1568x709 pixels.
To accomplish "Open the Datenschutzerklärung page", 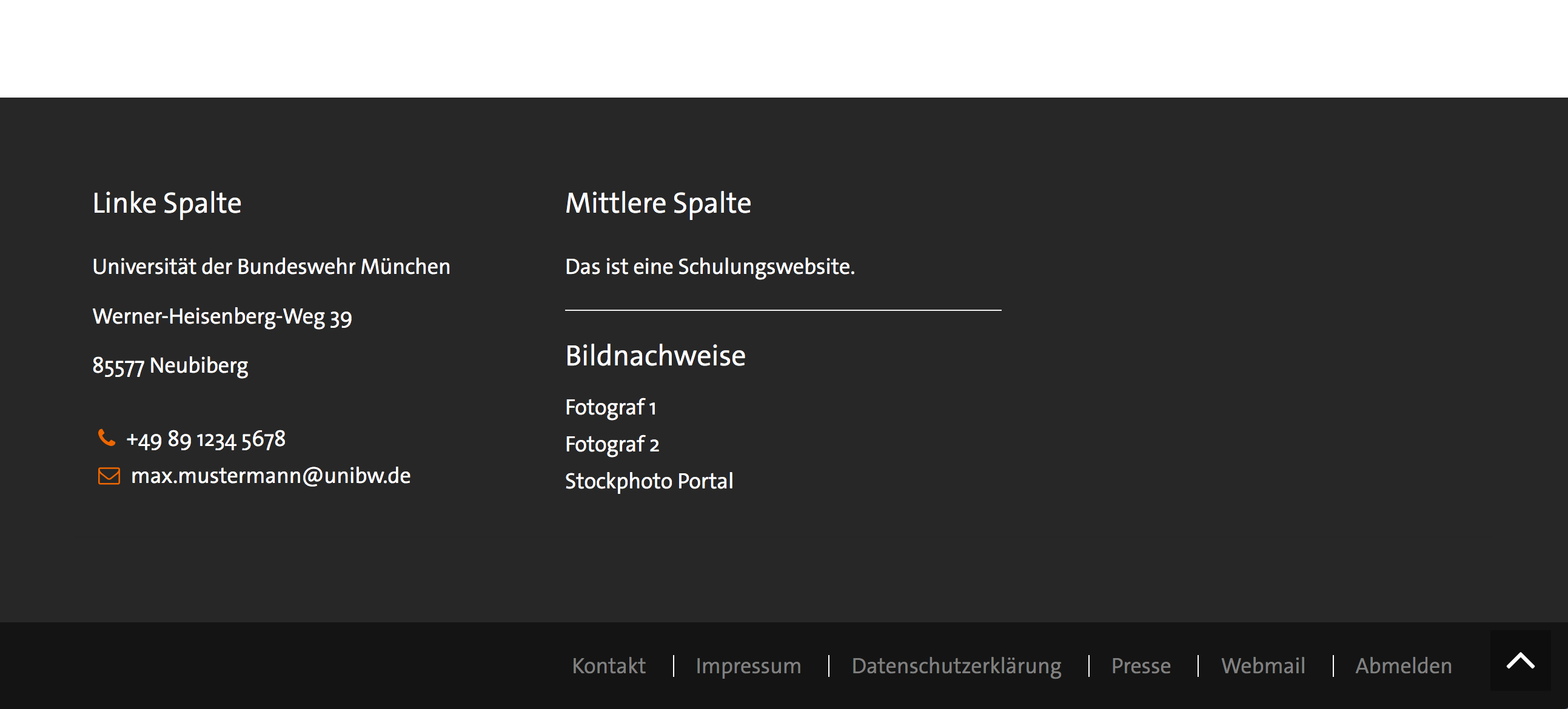I will pyautogui.click(x=957, y=666).
